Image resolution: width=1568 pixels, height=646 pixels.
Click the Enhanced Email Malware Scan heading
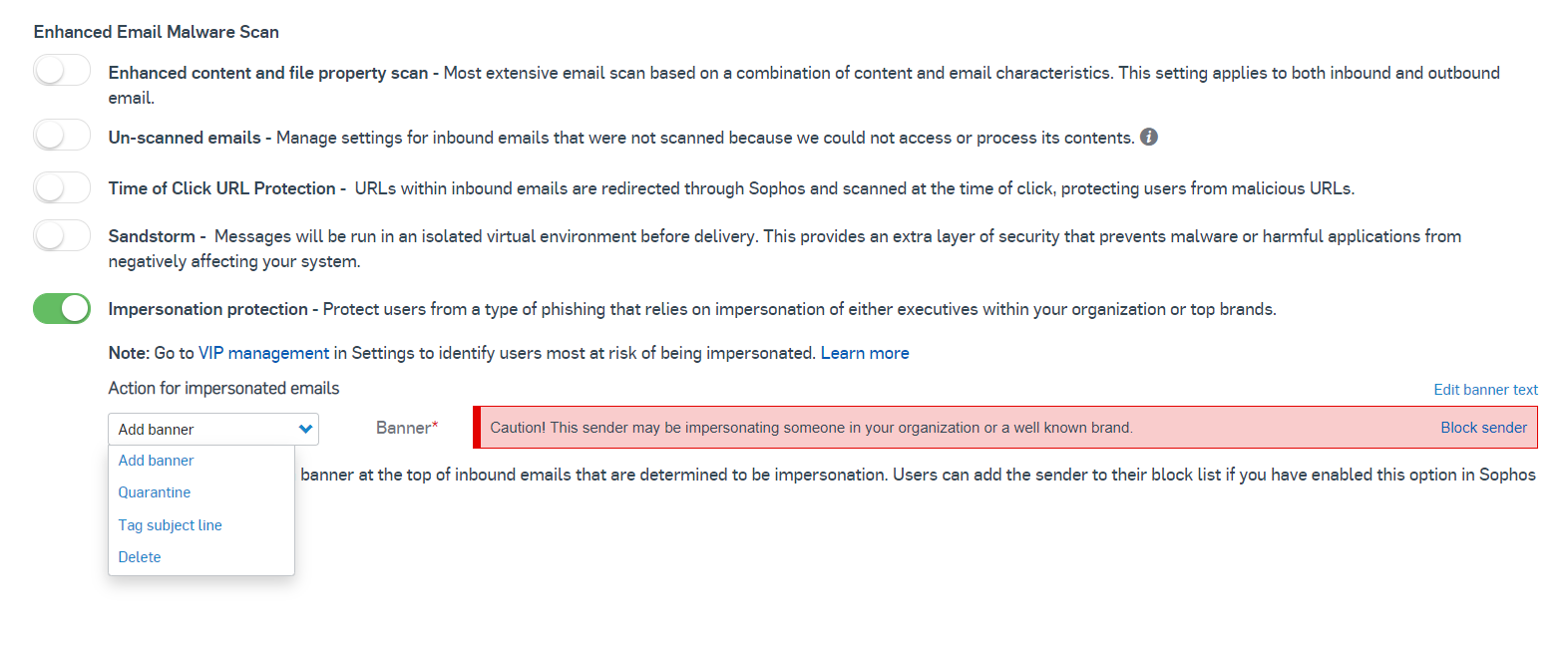coord(157,32)
